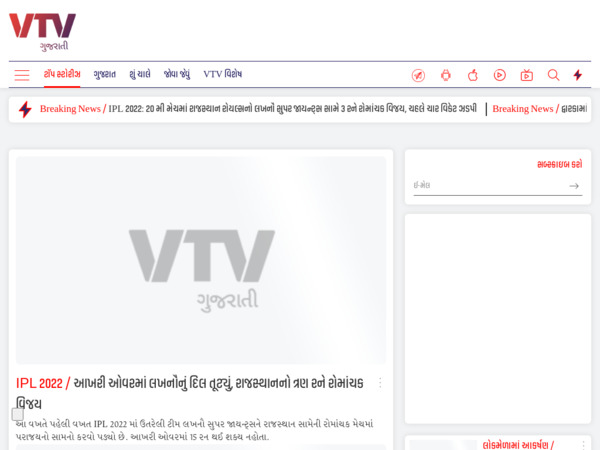Open the લોકમેળામાં આકર્ષણ sidebar story
This screenshot has height=450, width=600.
[x=518, y=445]
